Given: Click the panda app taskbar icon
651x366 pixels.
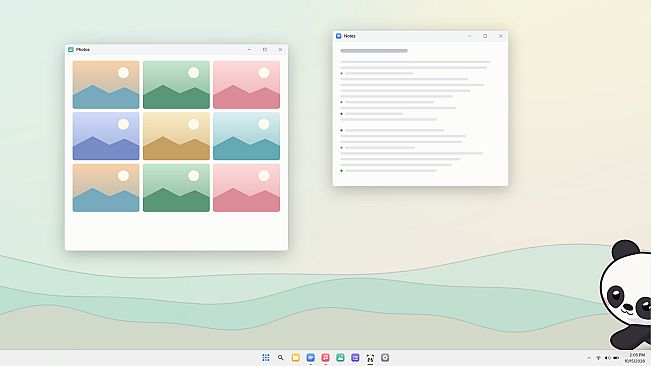Looking at the screenshot, I should click(x=370, y=357).
